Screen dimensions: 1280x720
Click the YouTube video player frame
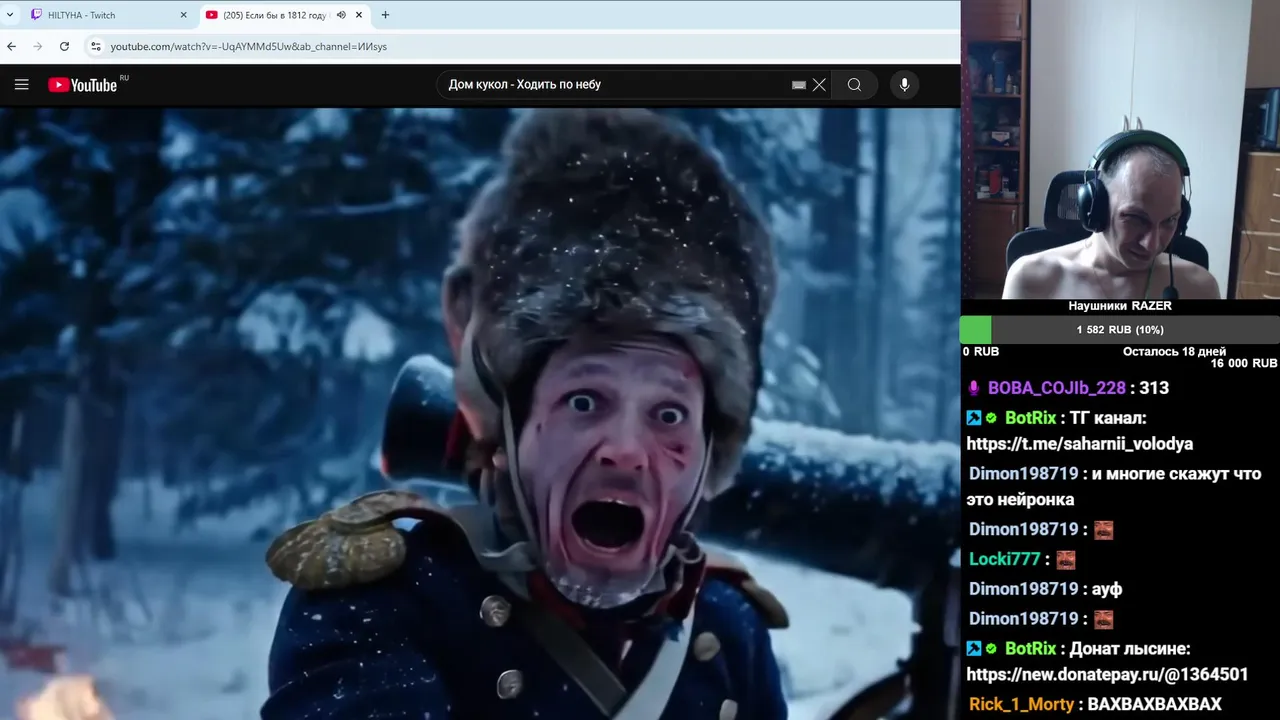point(480,414)
